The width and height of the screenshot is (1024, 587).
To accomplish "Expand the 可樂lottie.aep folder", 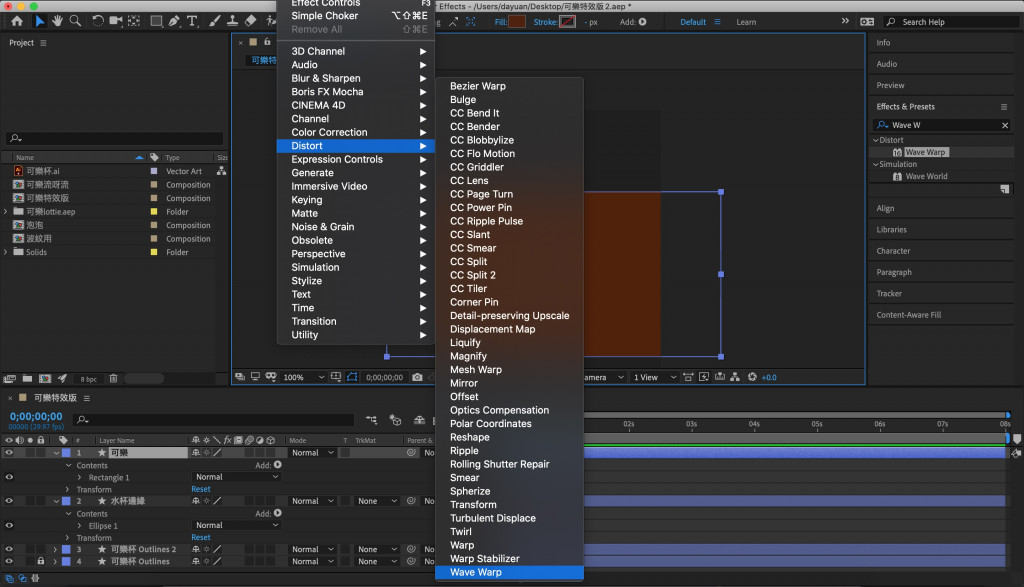I will (x=6, y=212).
